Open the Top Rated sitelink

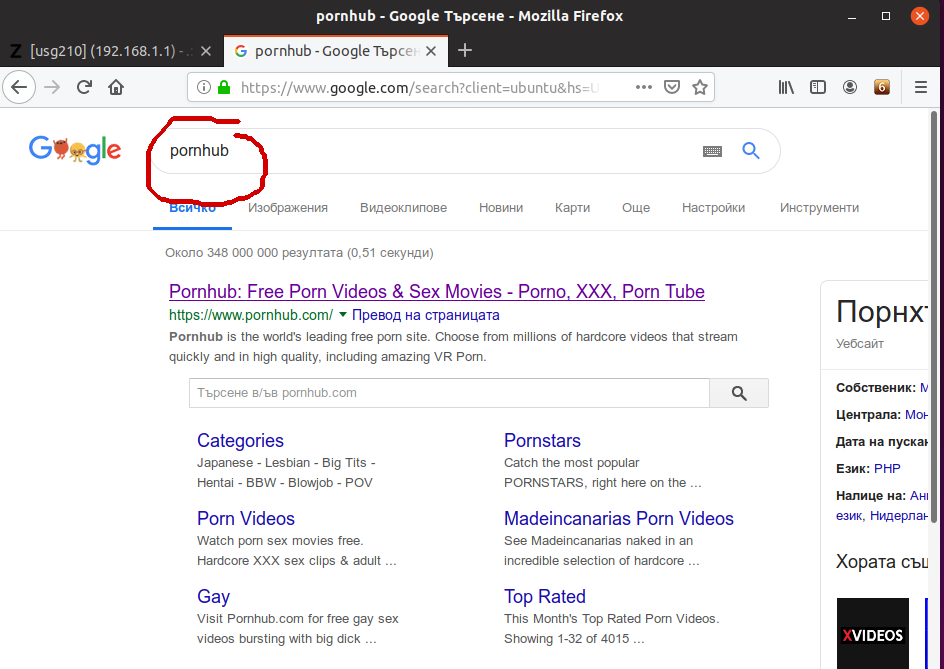point(545,597)
